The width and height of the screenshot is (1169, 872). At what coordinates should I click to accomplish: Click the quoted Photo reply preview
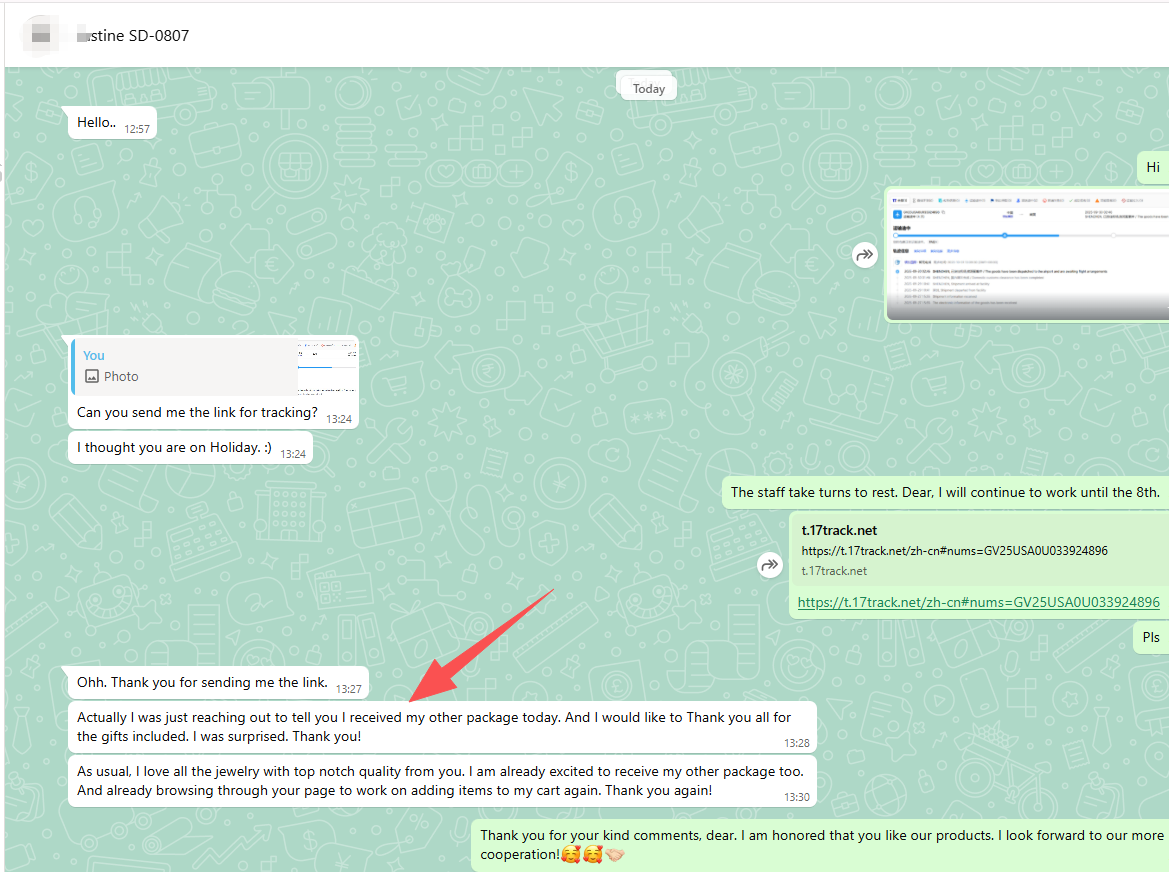(x=214, y=366)
